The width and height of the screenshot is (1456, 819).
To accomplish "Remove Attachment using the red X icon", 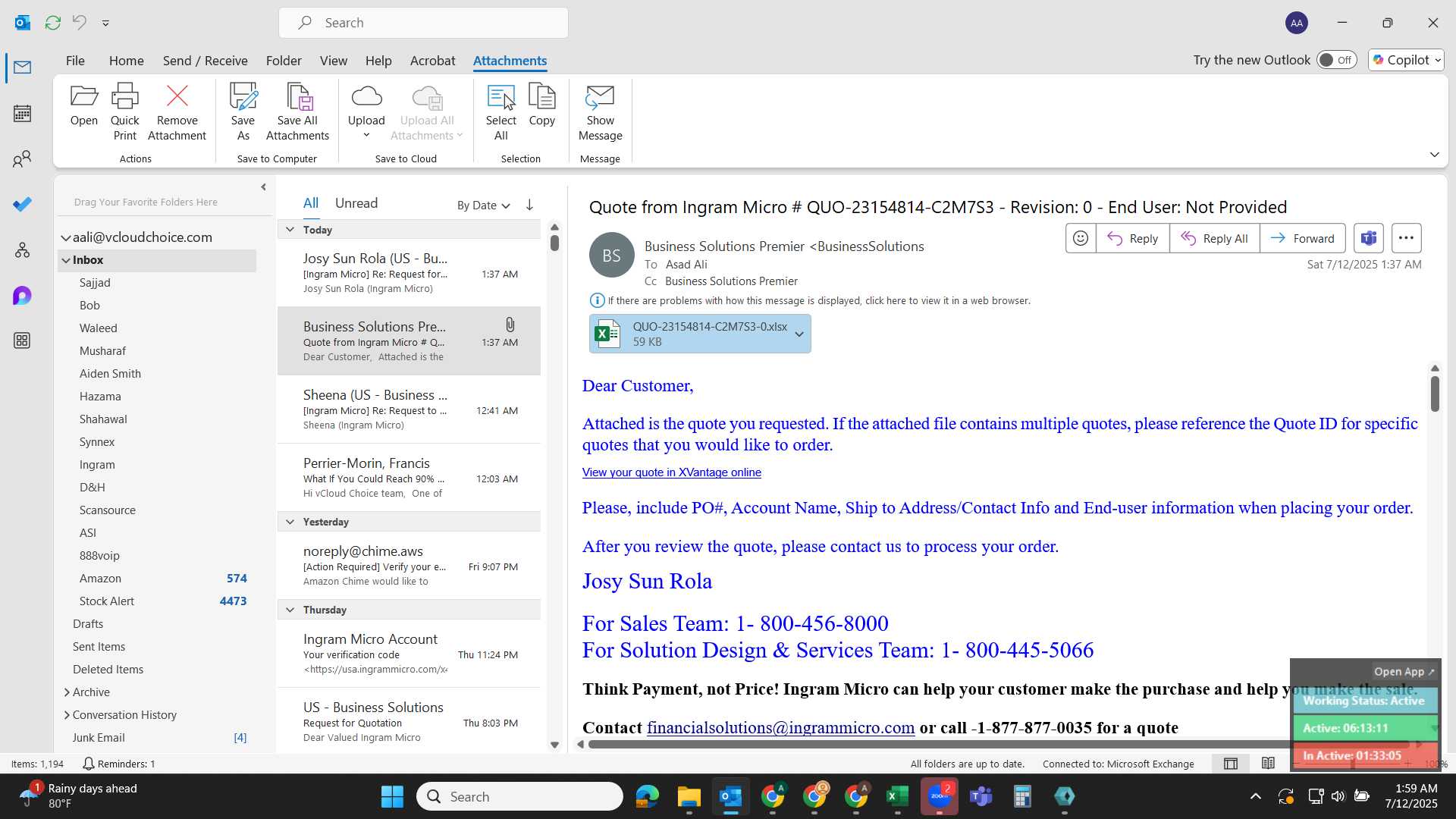I will pos(177,112).
